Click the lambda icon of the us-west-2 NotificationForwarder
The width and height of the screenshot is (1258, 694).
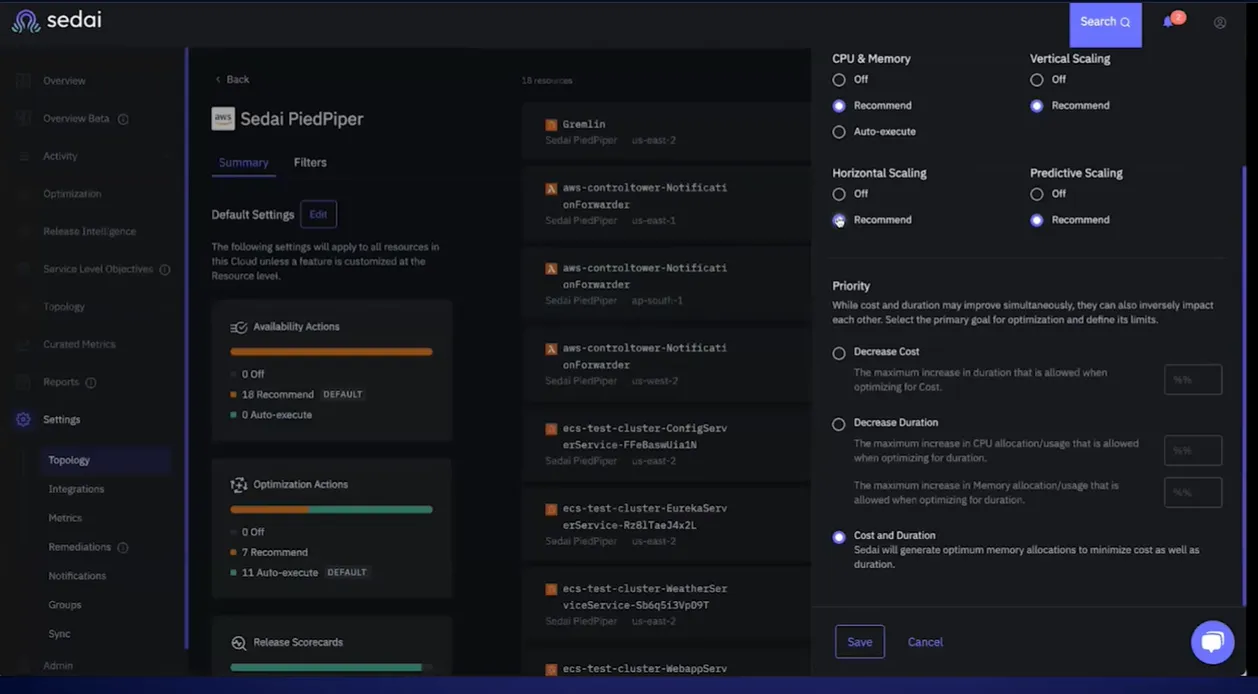click(x=551, y=349)
